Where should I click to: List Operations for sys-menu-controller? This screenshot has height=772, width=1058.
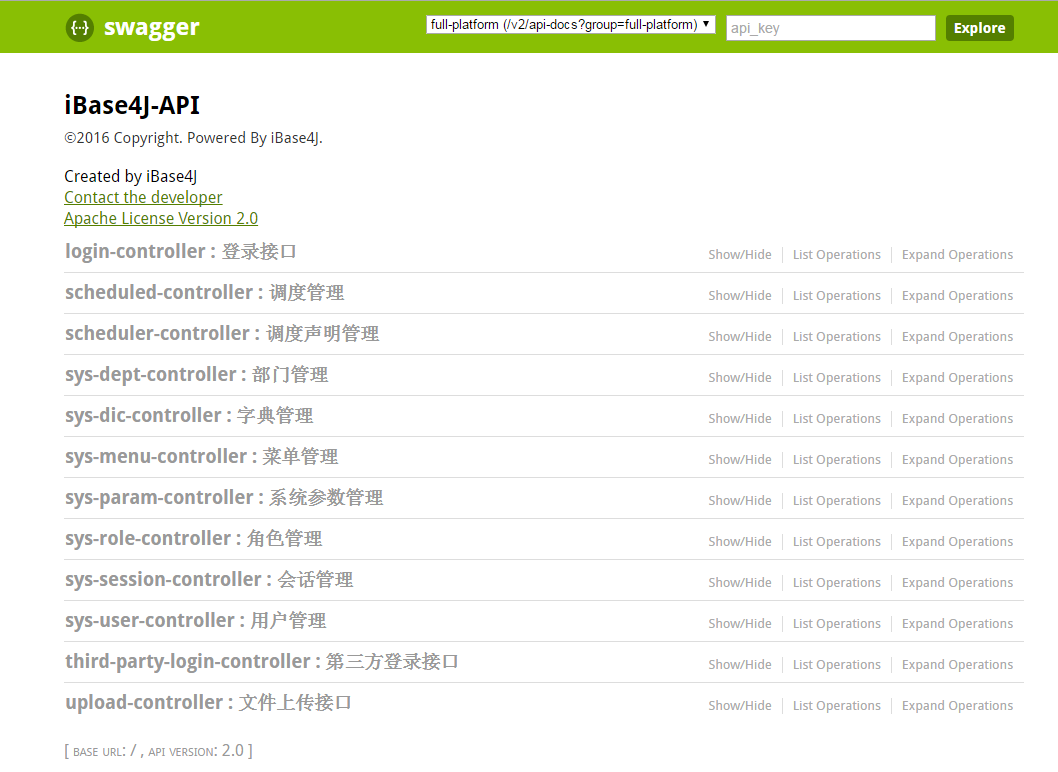click(x=837, y=460)
